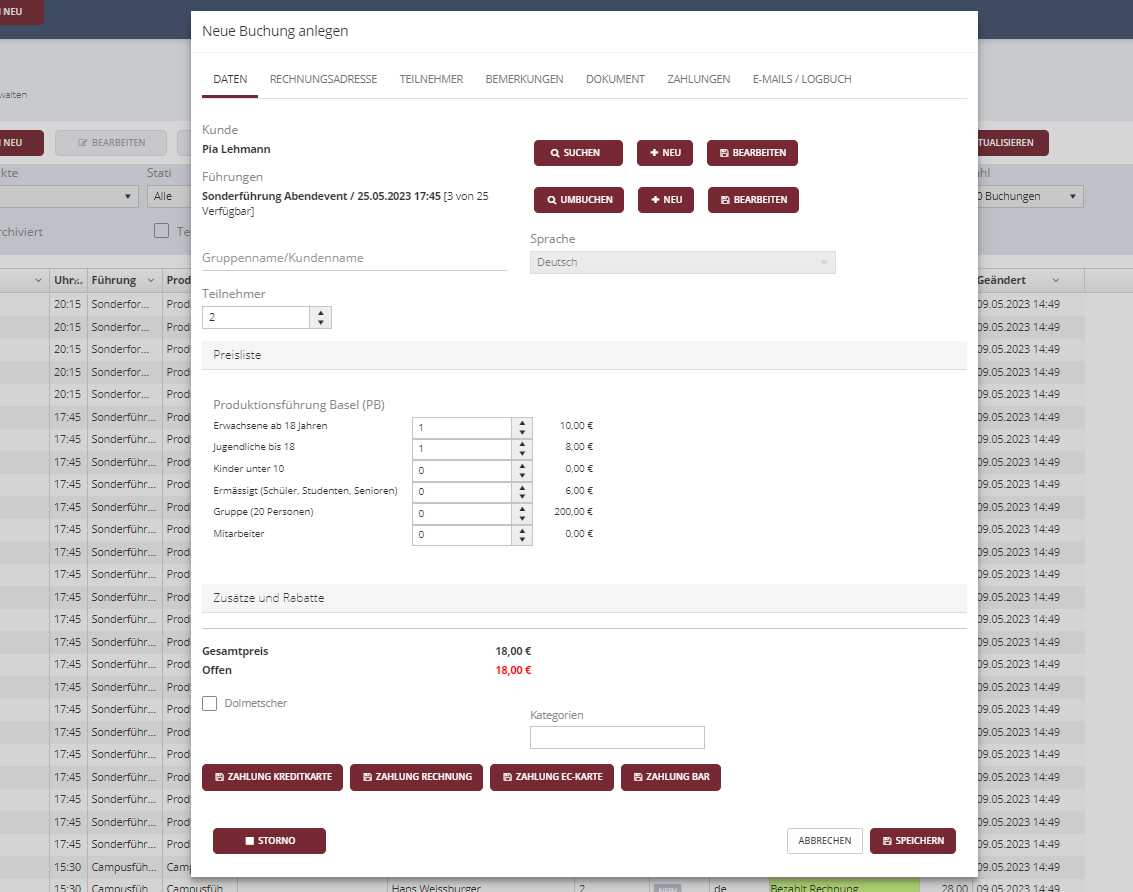This screenshot has width=1133, height=892.
Task: Click Bearbeiten button in Führungen row
Action: pyautogui.click(x=753, y=200)
